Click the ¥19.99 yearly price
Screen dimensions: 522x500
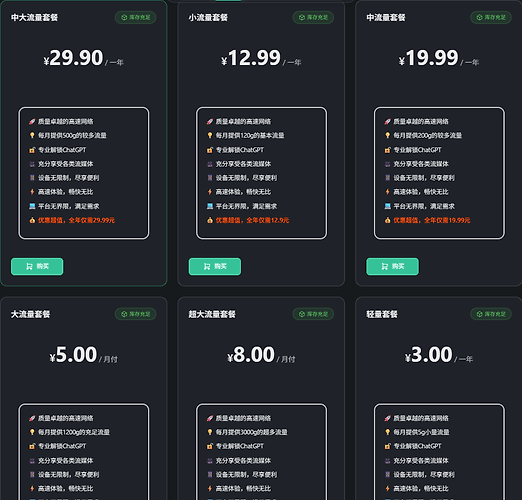tap(439, 58)
